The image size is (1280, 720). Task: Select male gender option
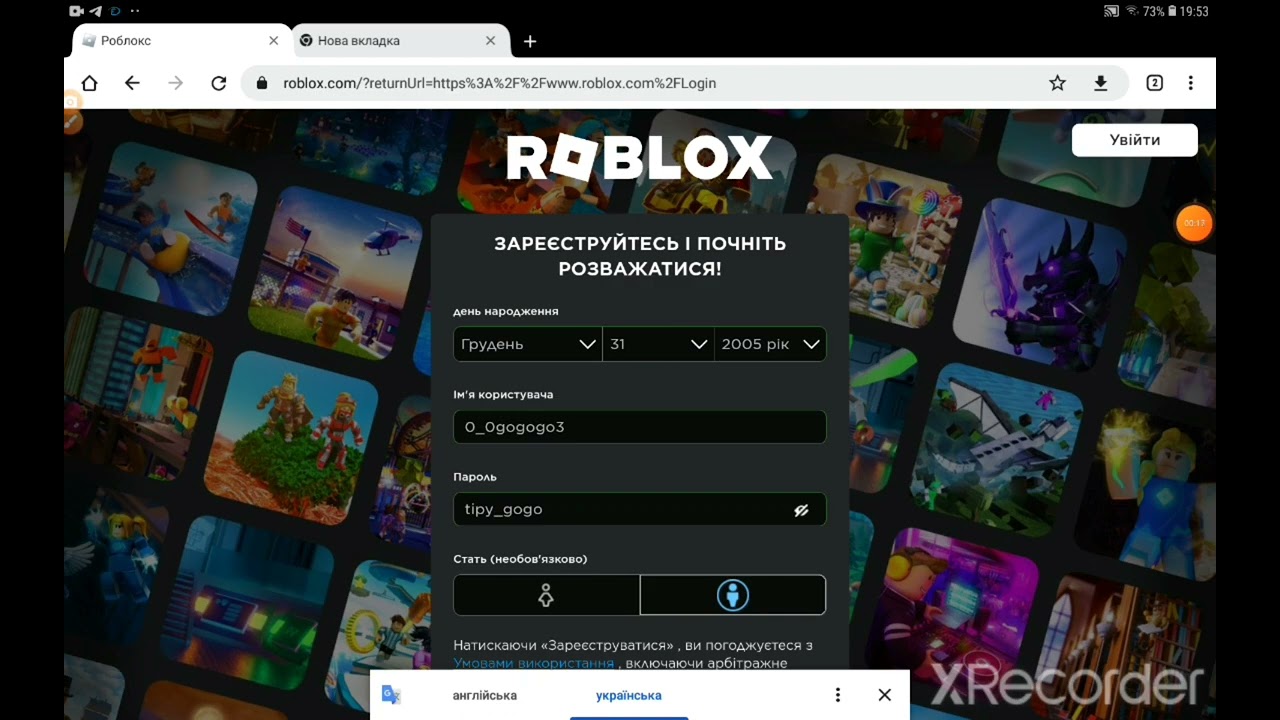733,595
